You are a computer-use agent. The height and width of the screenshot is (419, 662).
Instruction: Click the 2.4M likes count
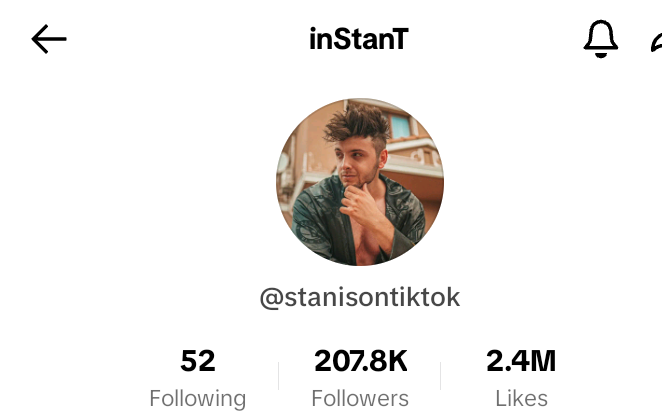click(x=521, y=361)
